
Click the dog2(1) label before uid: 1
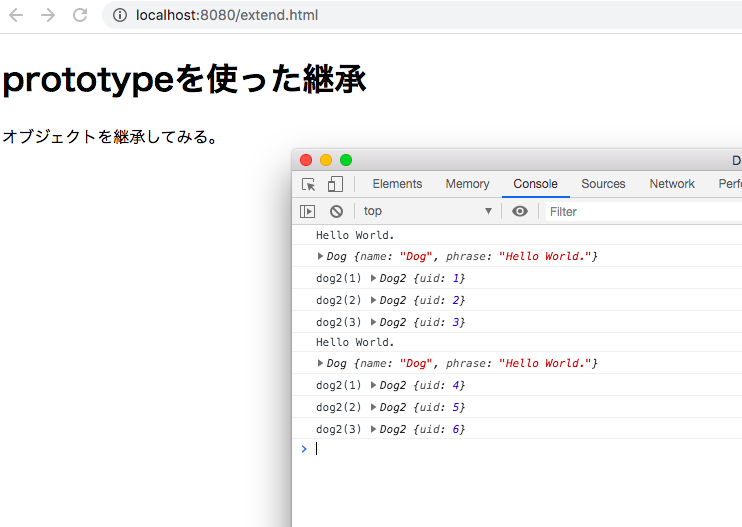(338, 278)
